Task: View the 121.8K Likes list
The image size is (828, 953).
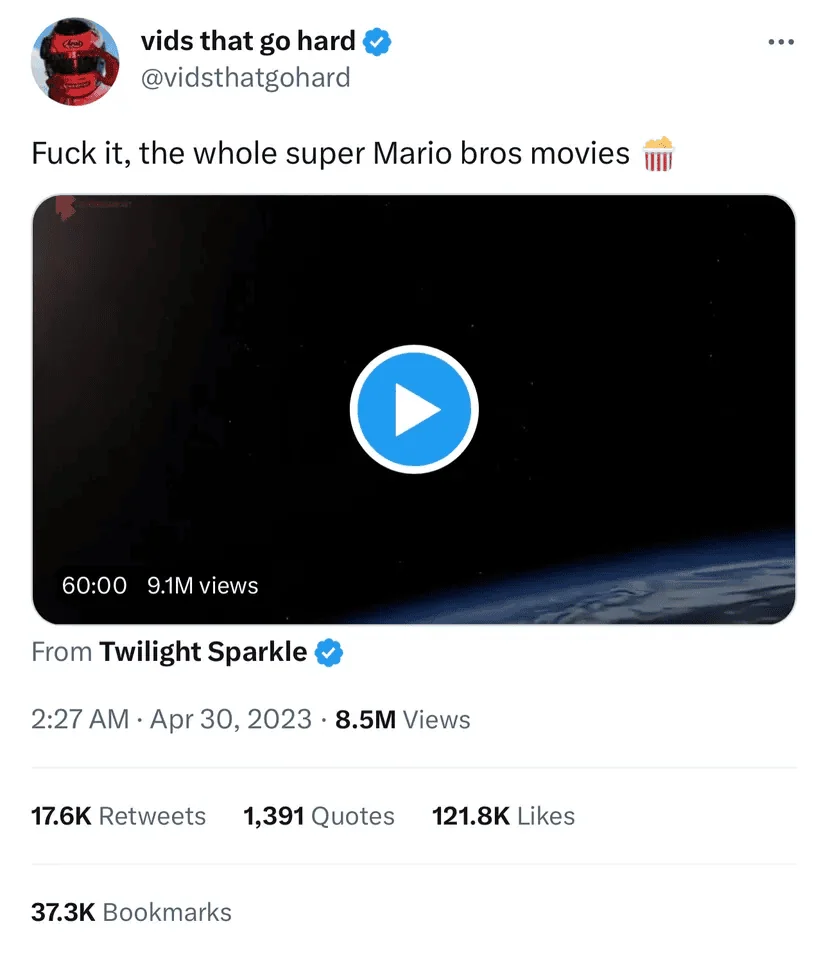Action: coord(504,816)
